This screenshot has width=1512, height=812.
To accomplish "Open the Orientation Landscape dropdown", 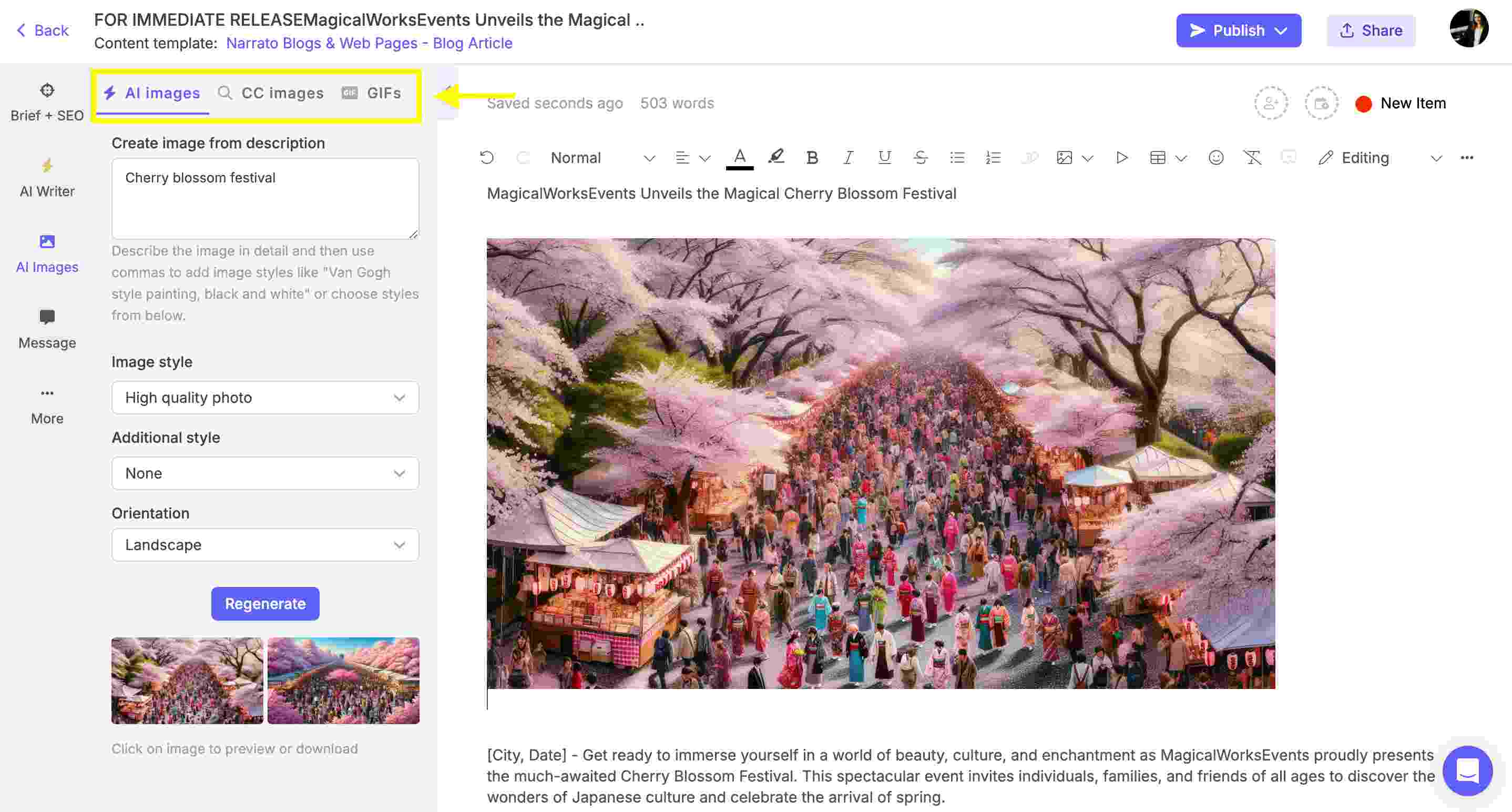I will [x=265, y=545].
